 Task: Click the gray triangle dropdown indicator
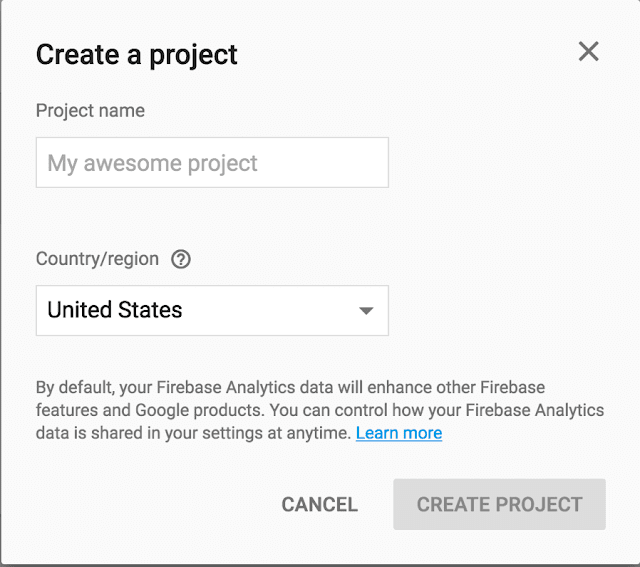coord(366,311)
